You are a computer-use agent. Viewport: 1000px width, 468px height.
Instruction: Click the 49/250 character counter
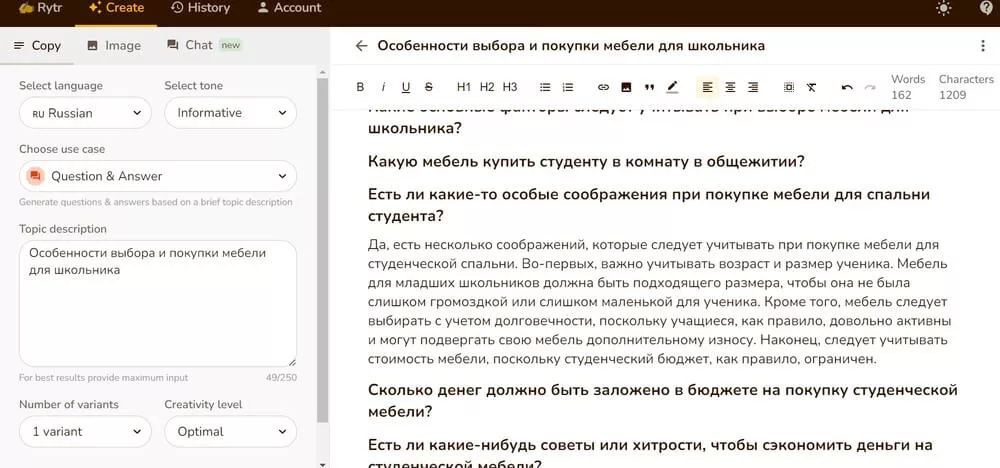point(281,377)
